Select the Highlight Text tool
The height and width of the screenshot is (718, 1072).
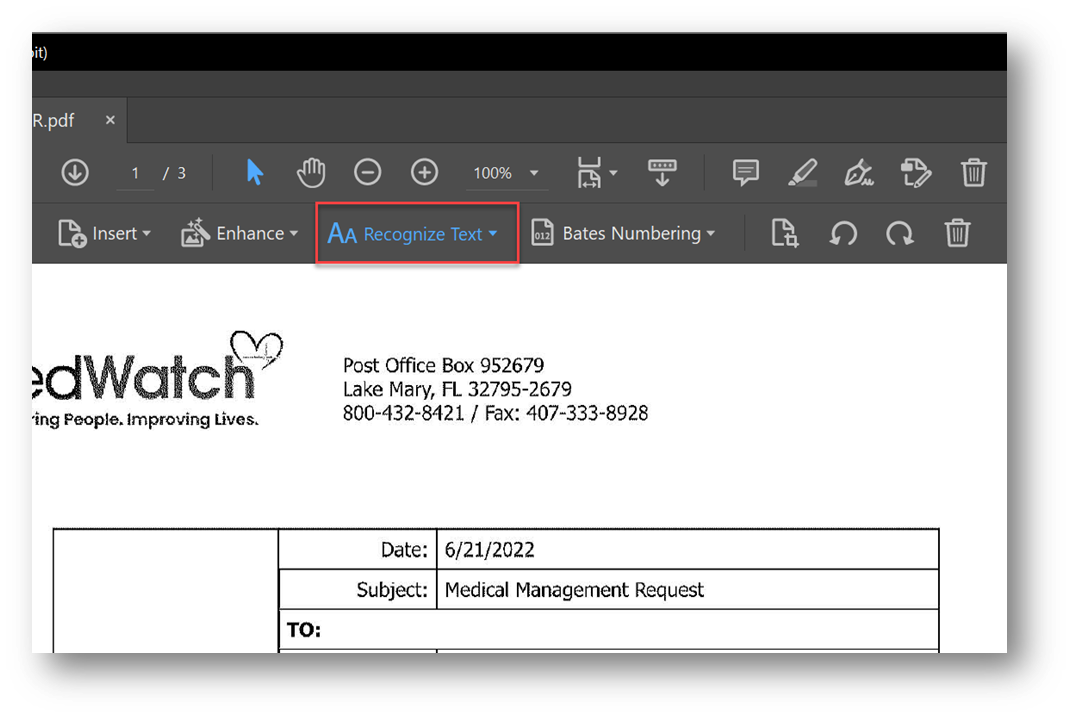click(802, 172)
